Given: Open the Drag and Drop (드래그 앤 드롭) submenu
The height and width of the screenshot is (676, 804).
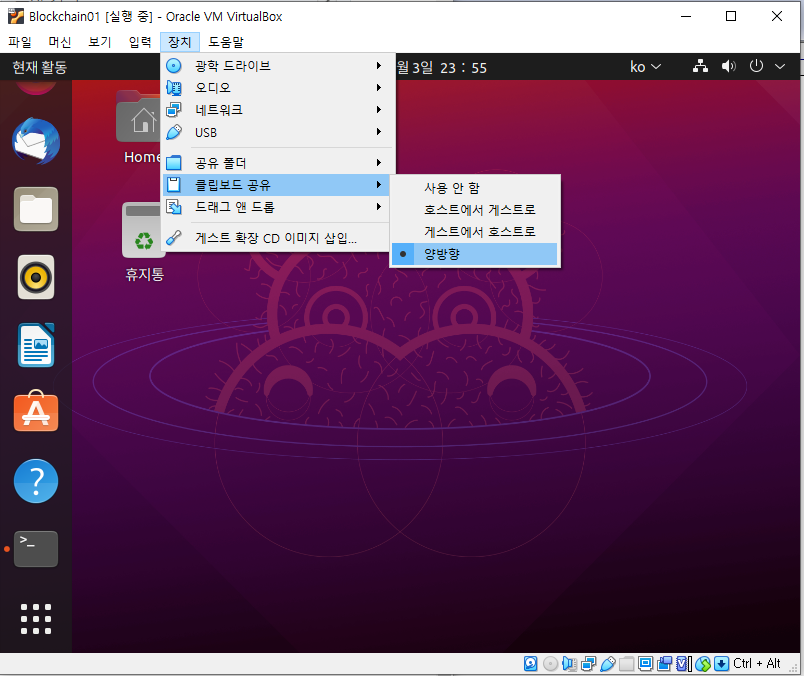Looking at the screenshot, I should click(278, 207).
